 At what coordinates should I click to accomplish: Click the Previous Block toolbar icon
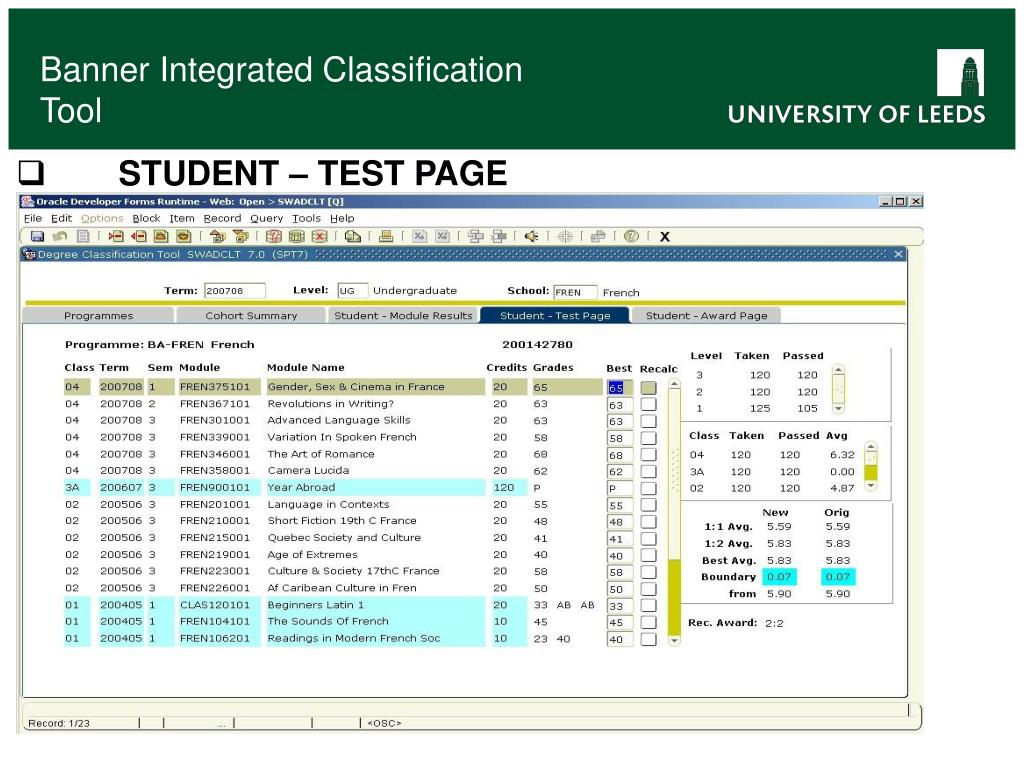(217, 236)
